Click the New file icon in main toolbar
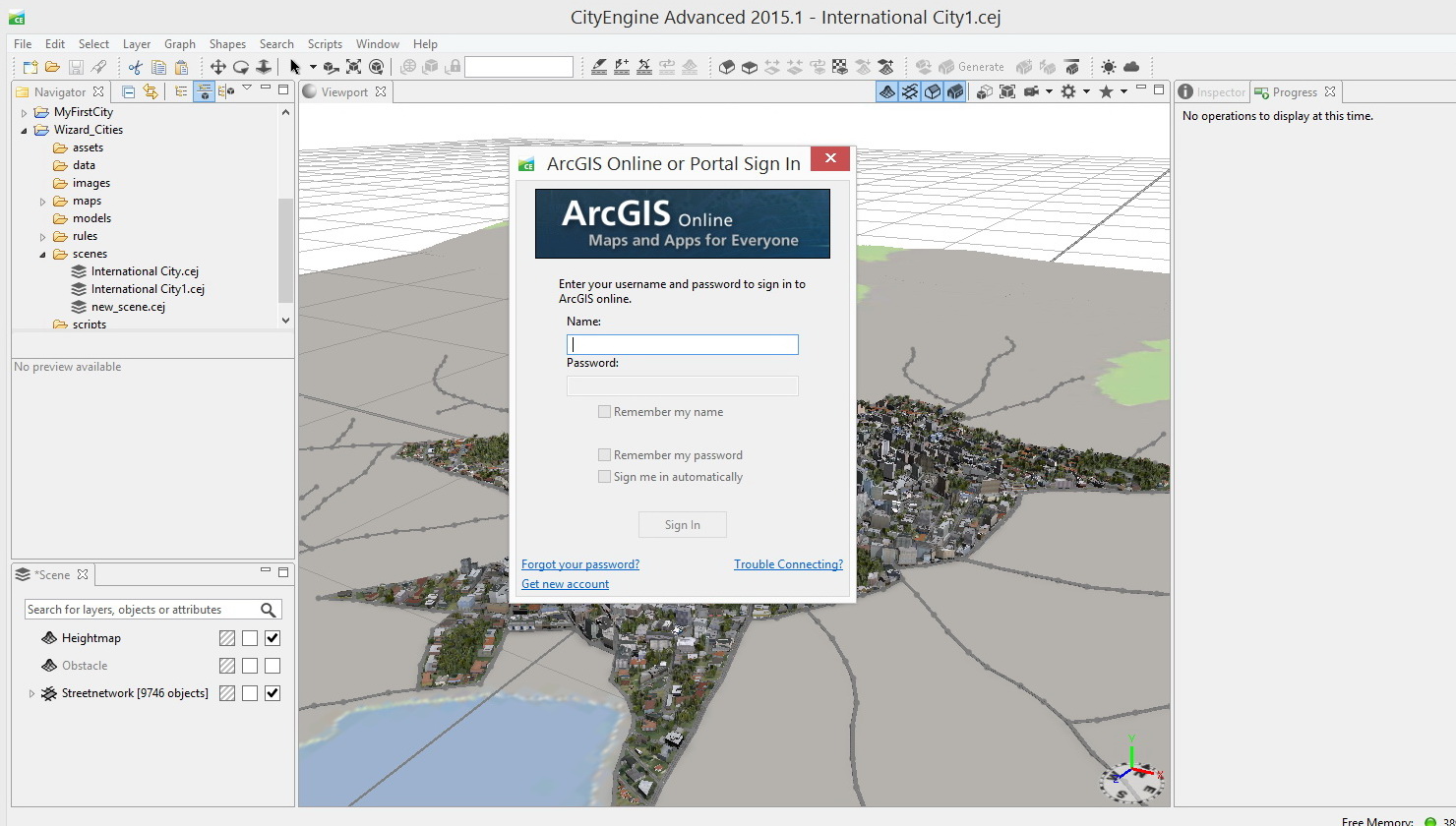 pyautogui.click(x=30, y=67)
